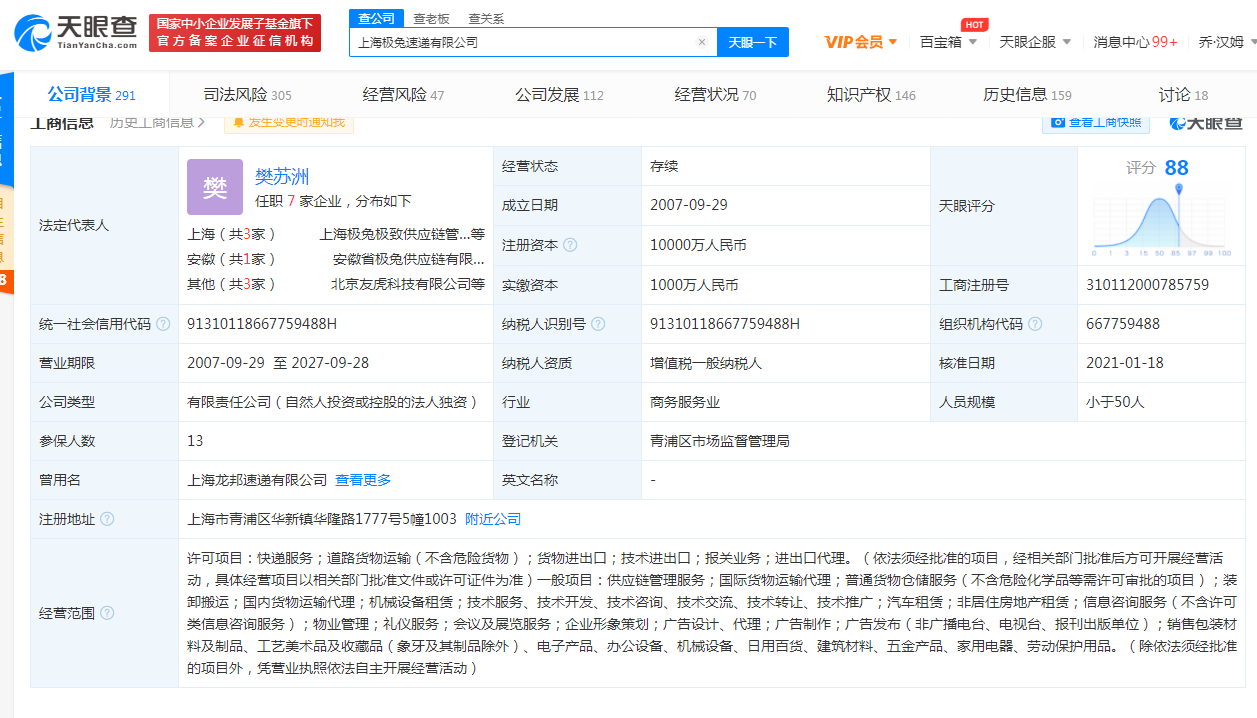Open the 天眼企服 dropdown
Image resolution: width=1257 pixels, height=718 pixels.
pyautogui.click(x=1035, y=42)
